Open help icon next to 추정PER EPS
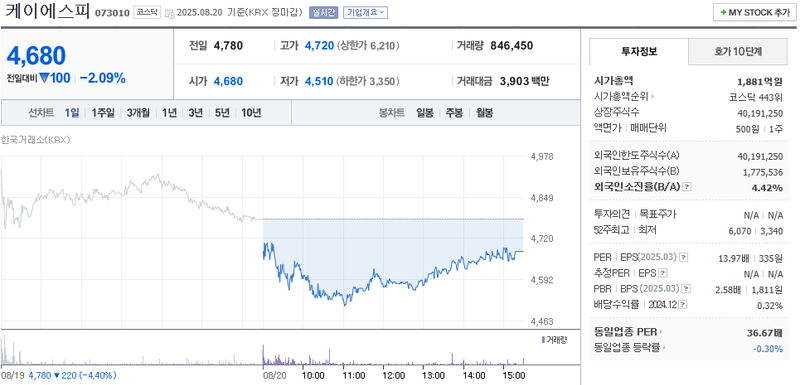Viewport: 800px width, 385px height. pos(663,273)
